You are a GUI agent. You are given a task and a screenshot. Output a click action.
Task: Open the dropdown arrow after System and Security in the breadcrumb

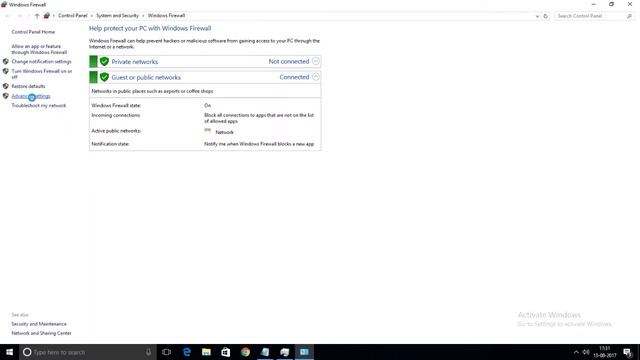click(x=143, y=16)
